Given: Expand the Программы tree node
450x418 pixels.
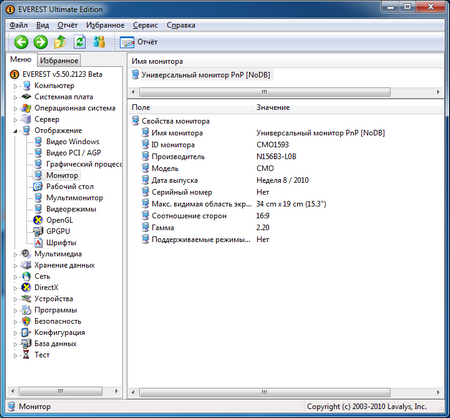Looking at the screenshot, I should pyautogui.click(x=15, y=310).
